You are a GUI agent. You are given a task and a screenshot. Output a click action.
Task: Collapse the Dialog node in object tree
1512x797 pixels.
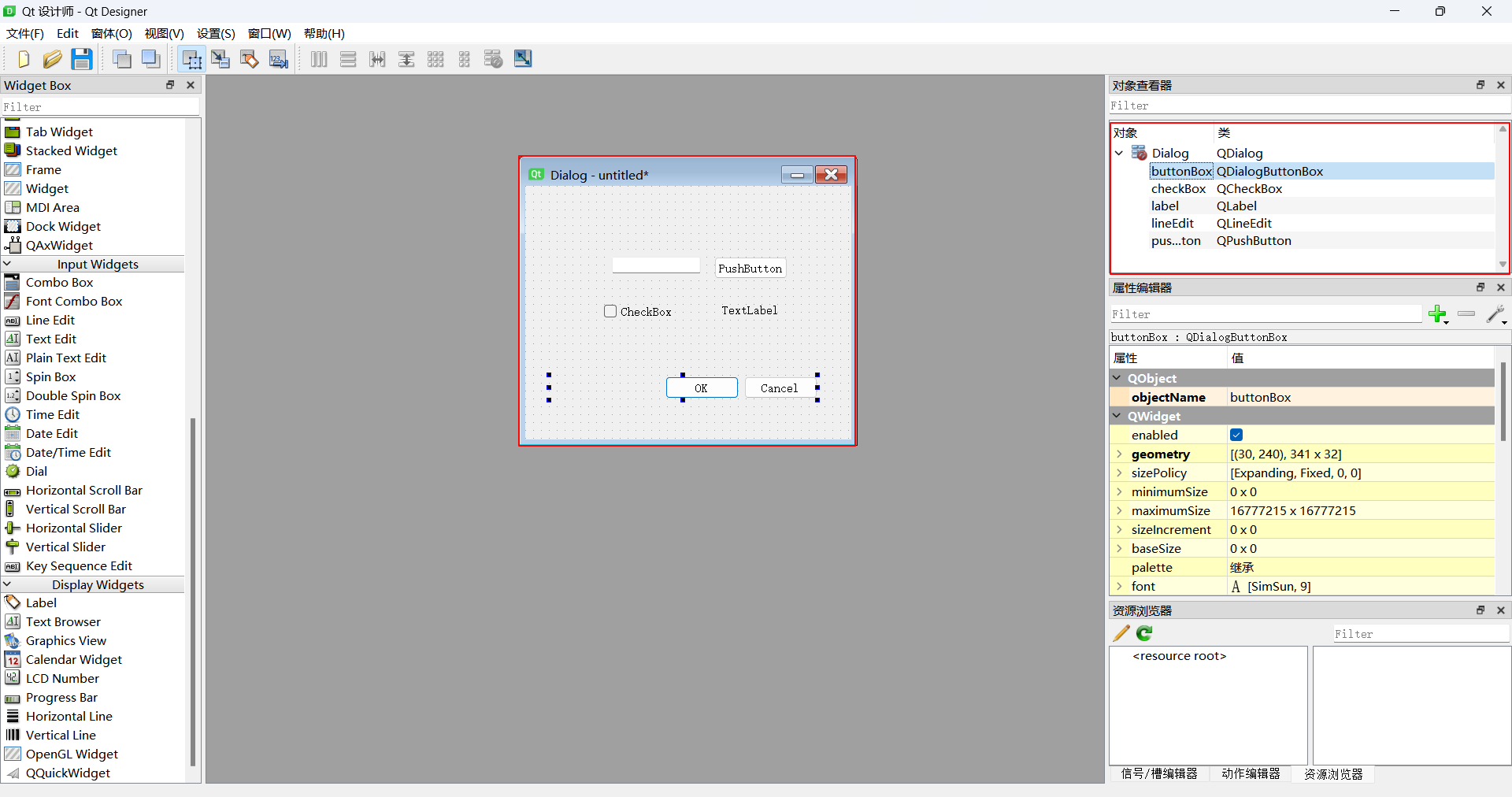pyautogui.click(x=1119, y=153)
